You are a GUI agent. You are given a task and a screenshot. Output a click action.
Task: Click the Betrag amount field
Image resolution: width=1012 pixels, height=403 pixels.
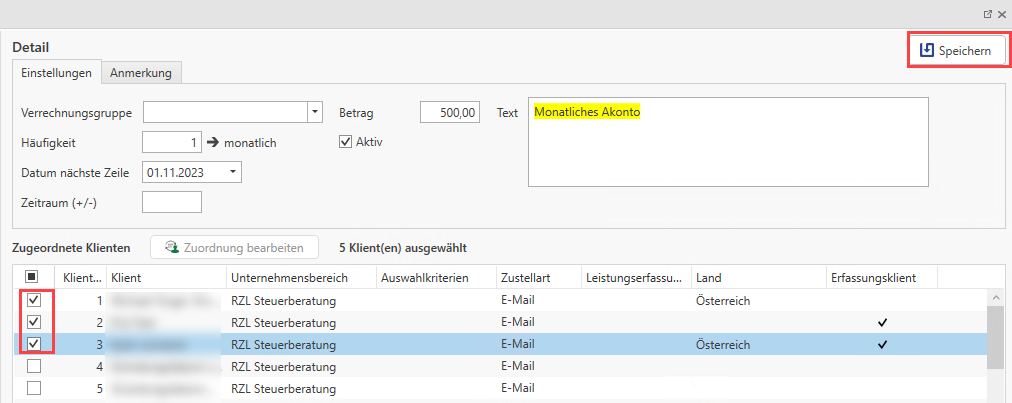click(x=451, y=112)
